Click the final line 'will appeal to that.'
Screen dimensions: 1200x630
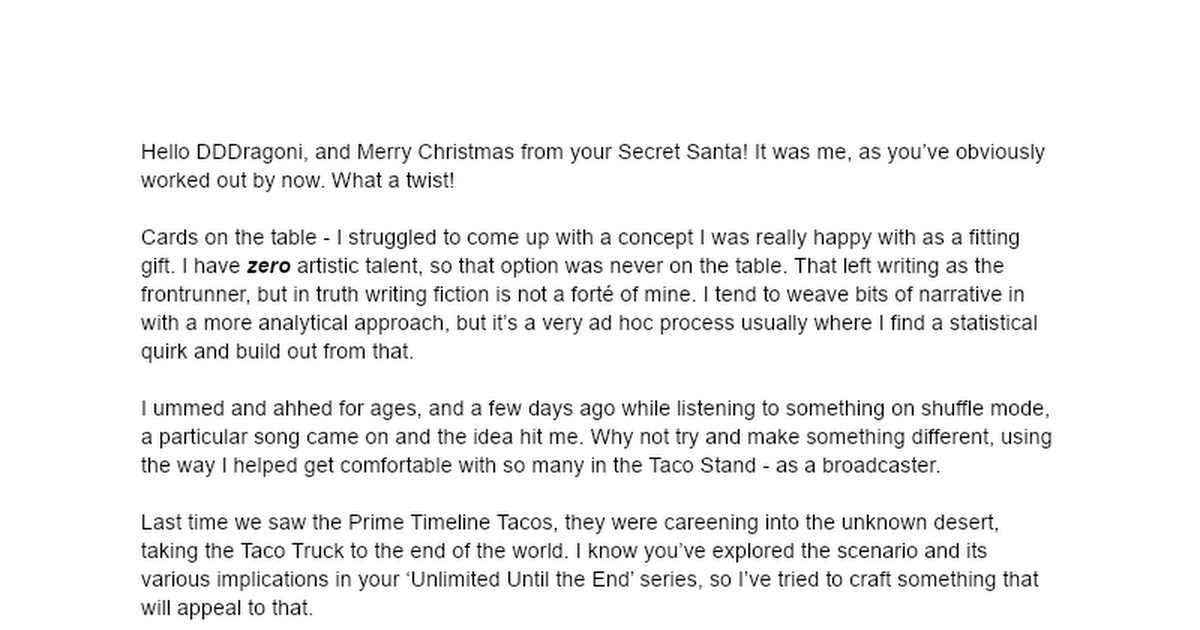pos(227,608)
